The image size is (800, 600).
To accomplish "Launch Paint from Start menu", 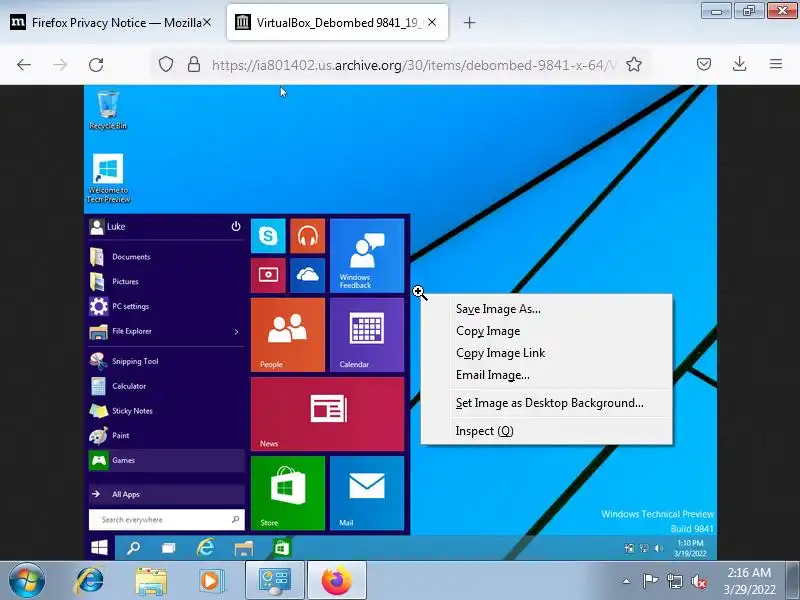I will pyautogui.click(x=166, y=435).
